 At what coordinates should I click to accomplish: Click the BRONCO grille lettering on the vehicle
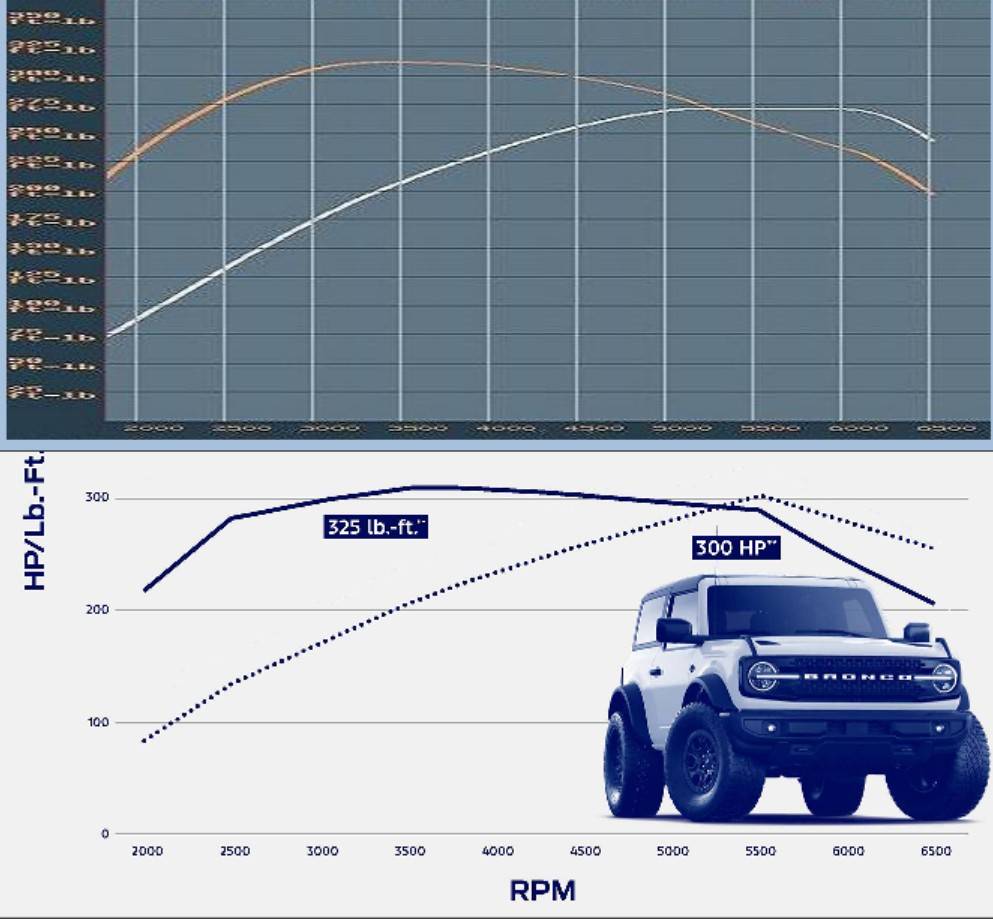[x=857, y=677]
